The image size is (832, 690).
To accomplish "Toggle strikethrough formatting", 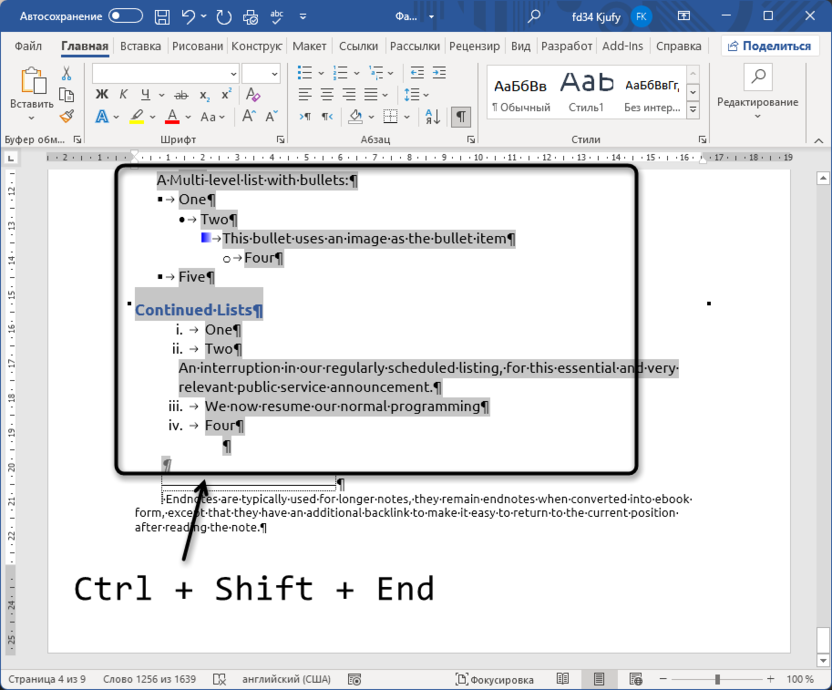I will (x=181, y=95).
